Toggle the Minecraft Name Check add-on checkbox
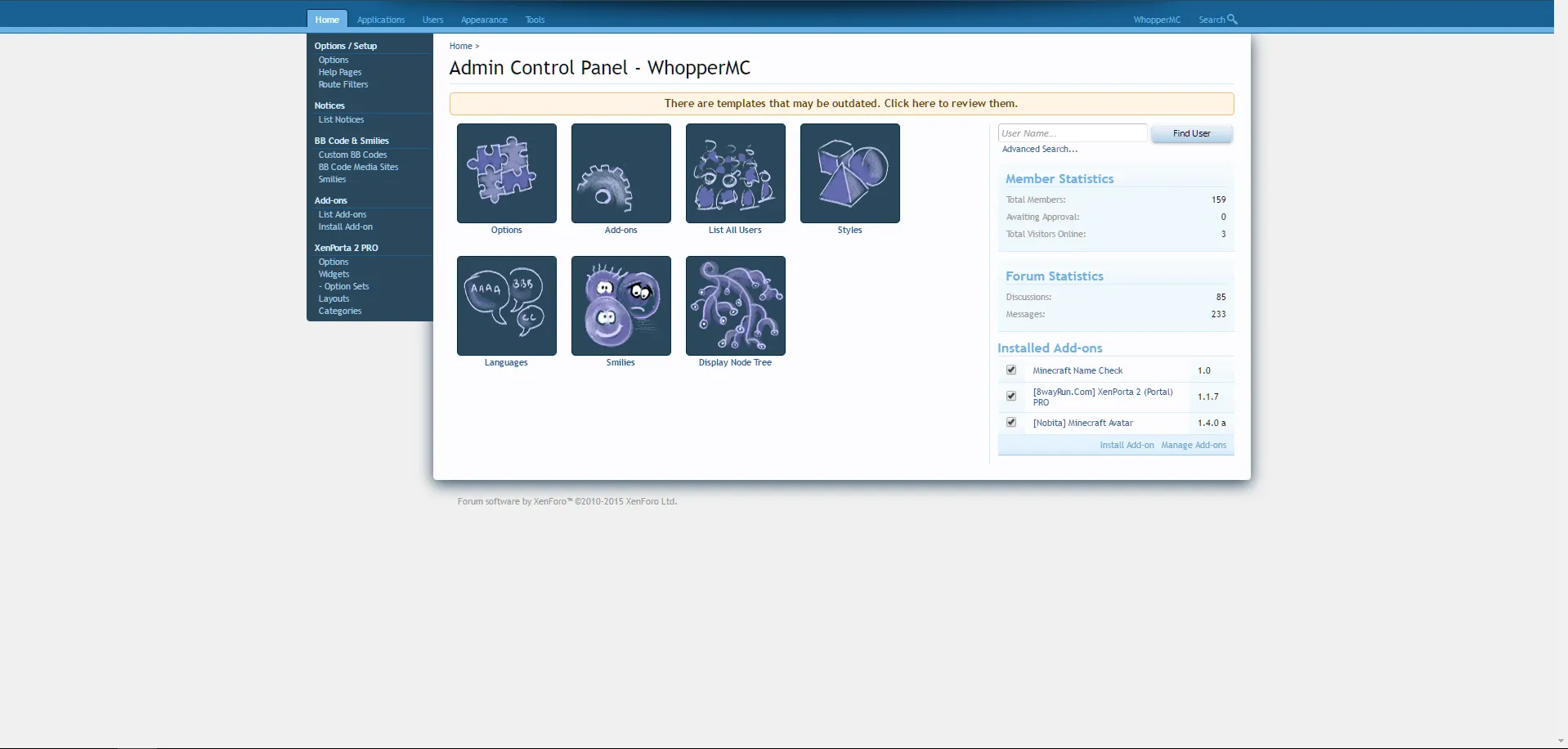1568x749 pixels. (1011, 370)
